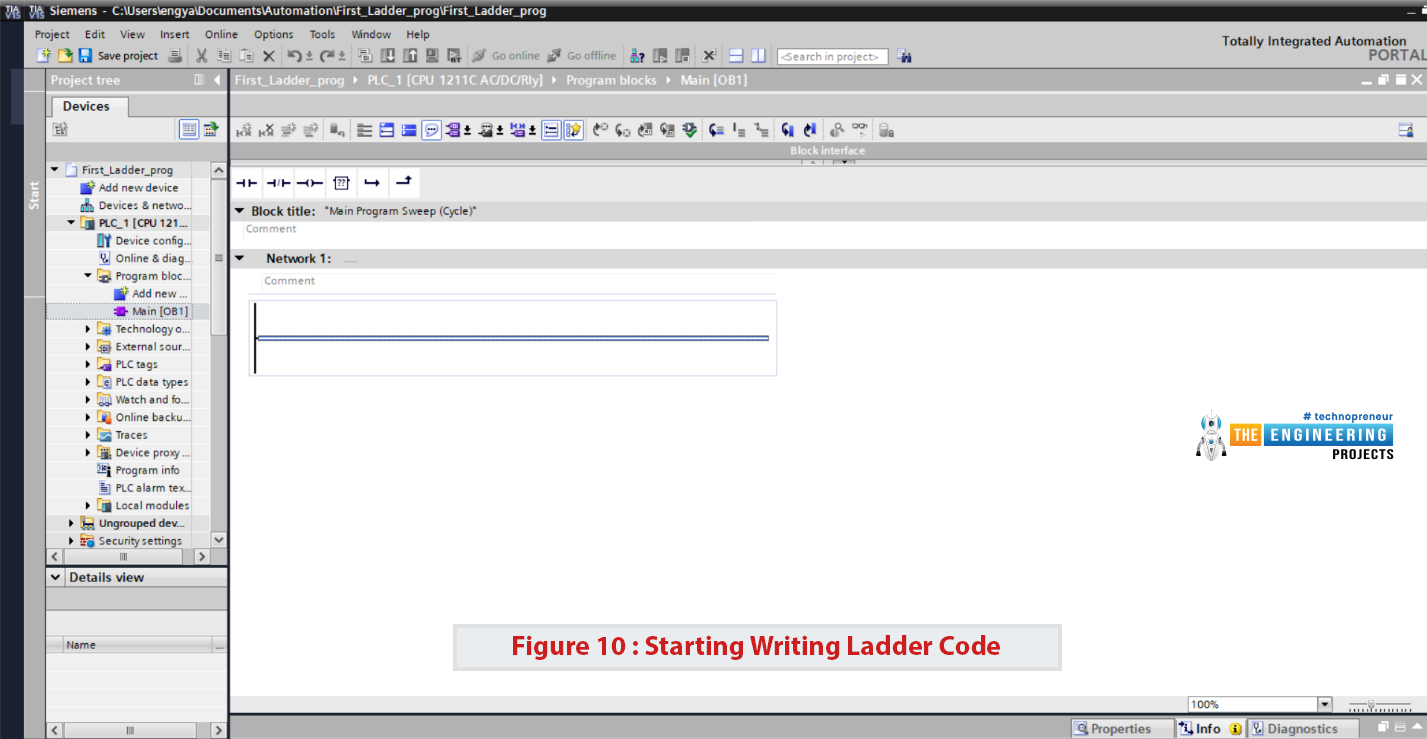Delete the network via editor toolbar
This screenshot has width=1427, height=739.
pyautogui.click(x=266, y=130)
